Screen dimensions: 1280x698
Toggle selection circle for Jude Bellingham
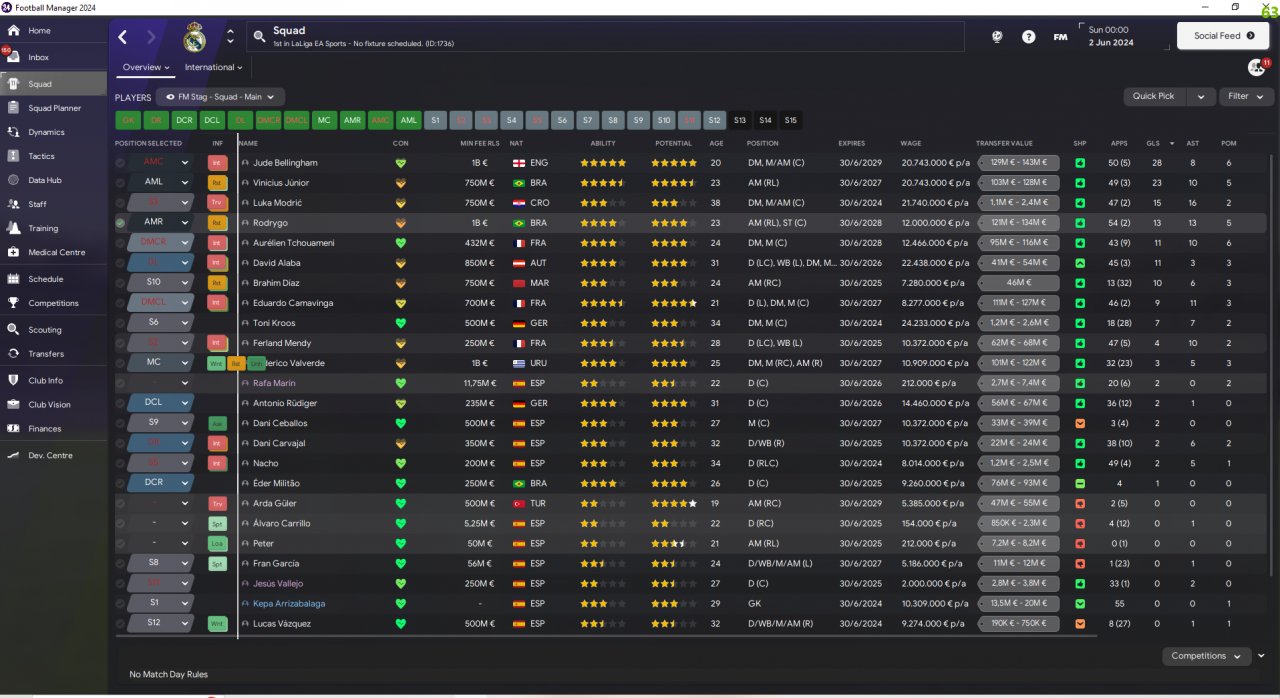120,163
